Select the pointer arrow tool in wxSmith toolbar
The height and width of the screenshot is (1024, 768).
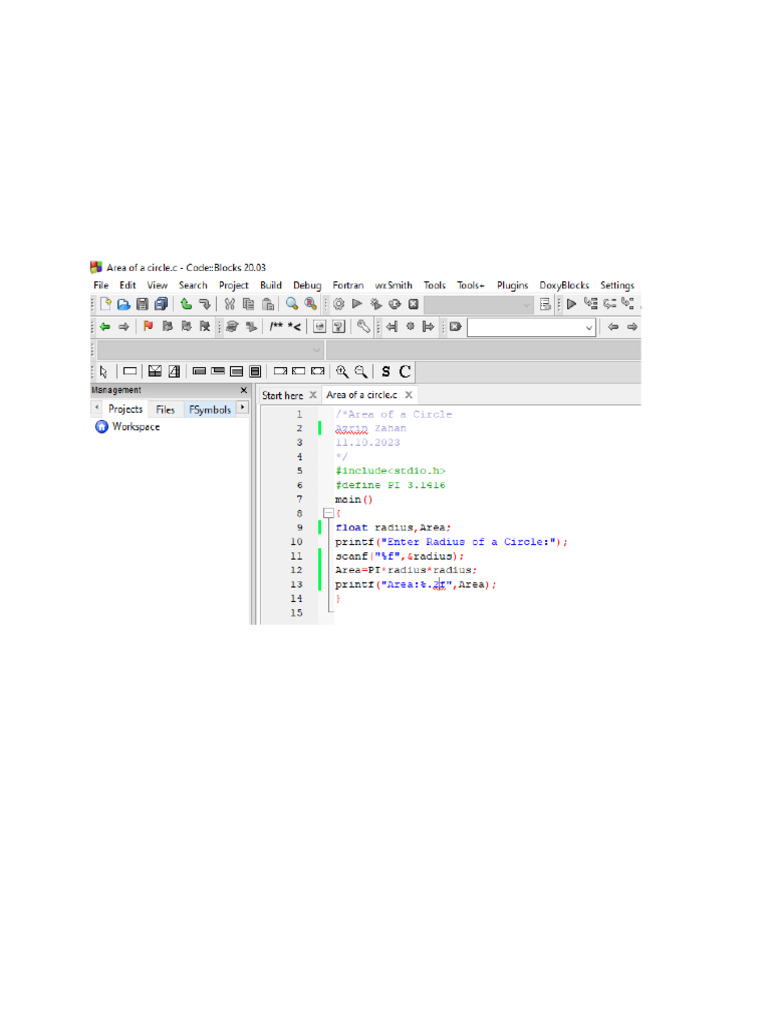103,372
